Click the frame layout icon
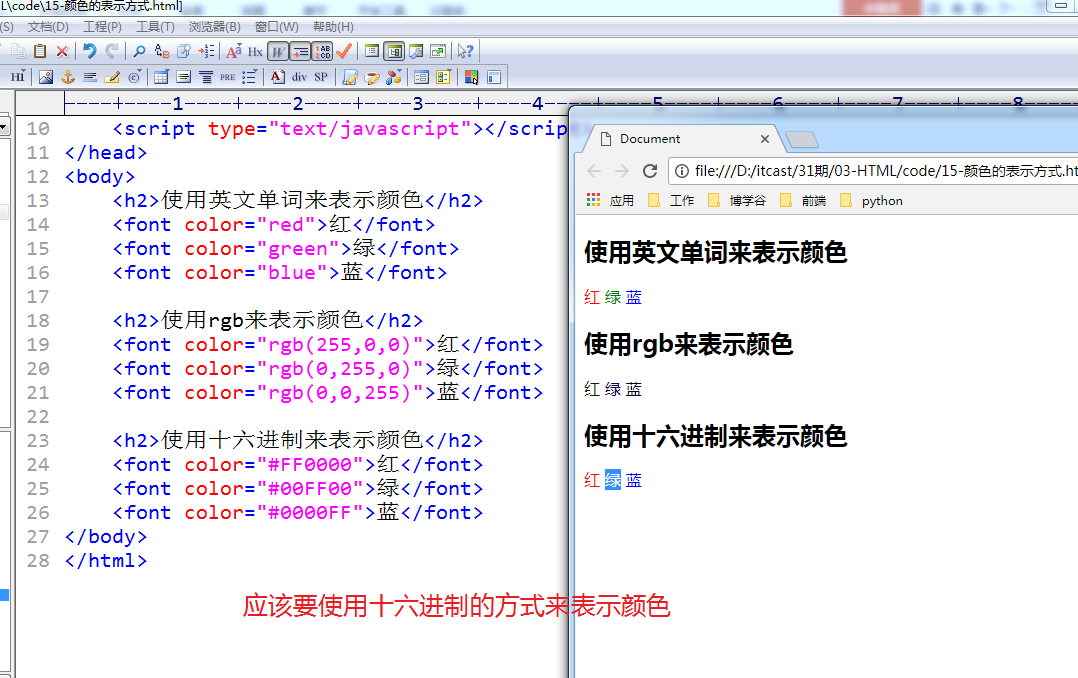 [x=494, y=77]
